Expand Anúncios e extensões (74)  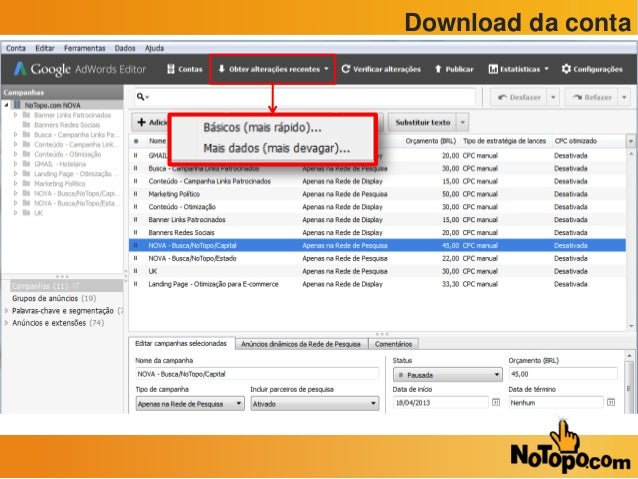point(6,323)
